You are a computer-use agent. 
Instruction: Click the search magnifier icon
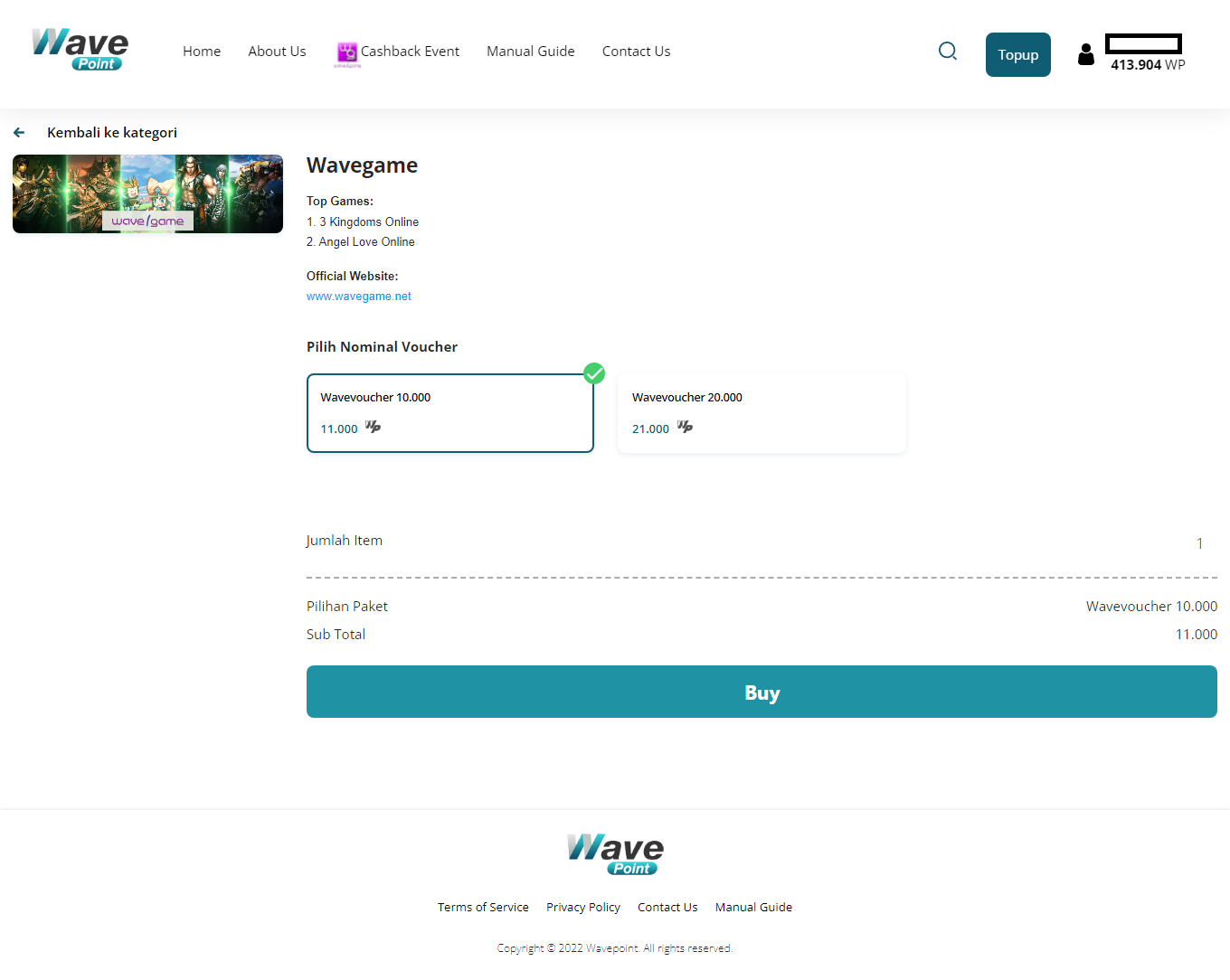coord(947,52)
